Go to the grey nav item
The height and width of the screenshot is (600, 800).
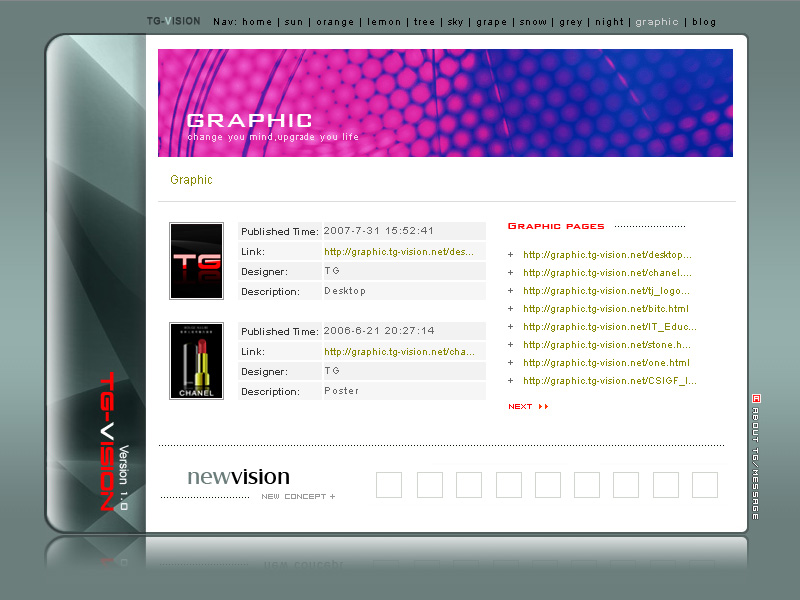tap(570, 22)
